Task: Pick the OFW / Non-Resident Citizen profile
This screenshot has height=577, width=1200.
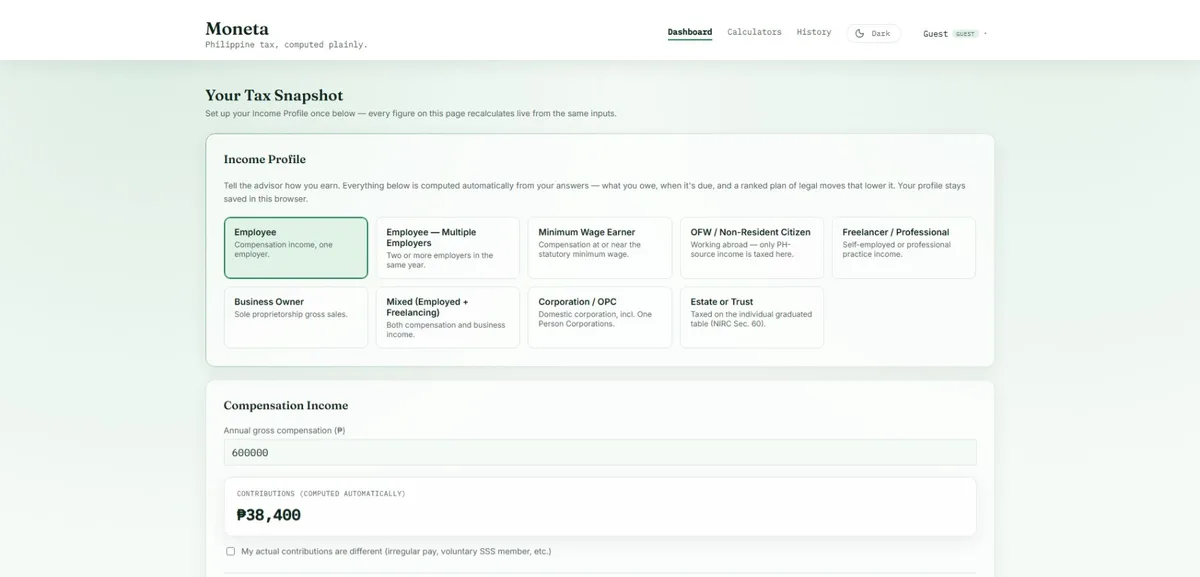Action: point(752,248)
